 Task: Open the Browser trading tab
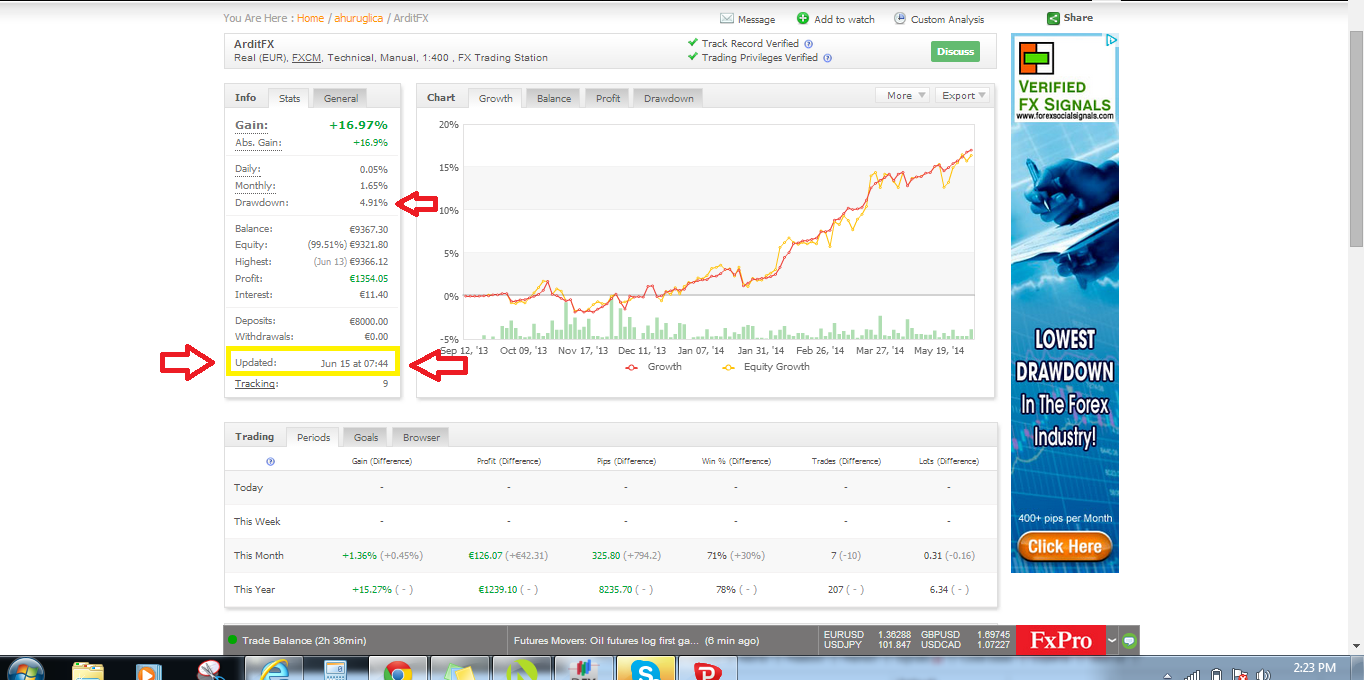coord(421,437)
